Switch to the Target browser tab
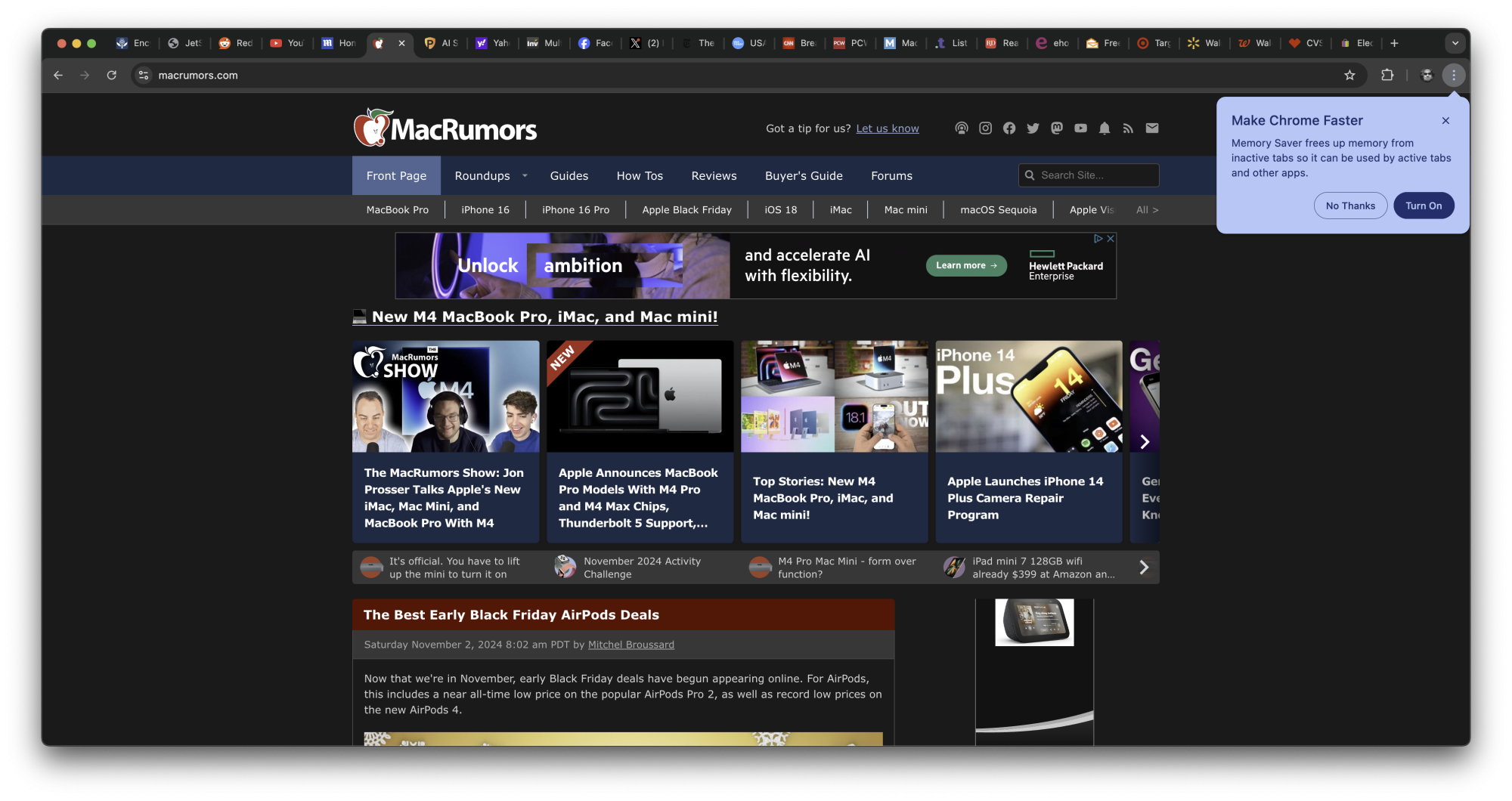The height and width of the screenshot is (801, 1512). click(x=1154, y=43)
